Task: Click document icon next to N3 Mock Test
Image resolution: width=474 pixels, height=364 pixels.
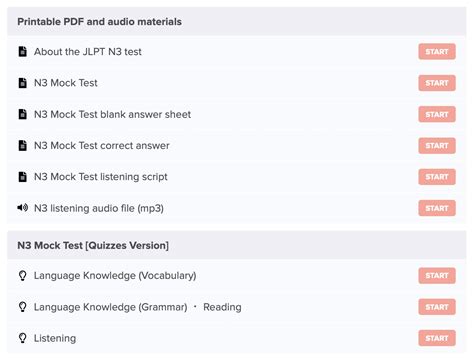Action: tap(22, 83)
